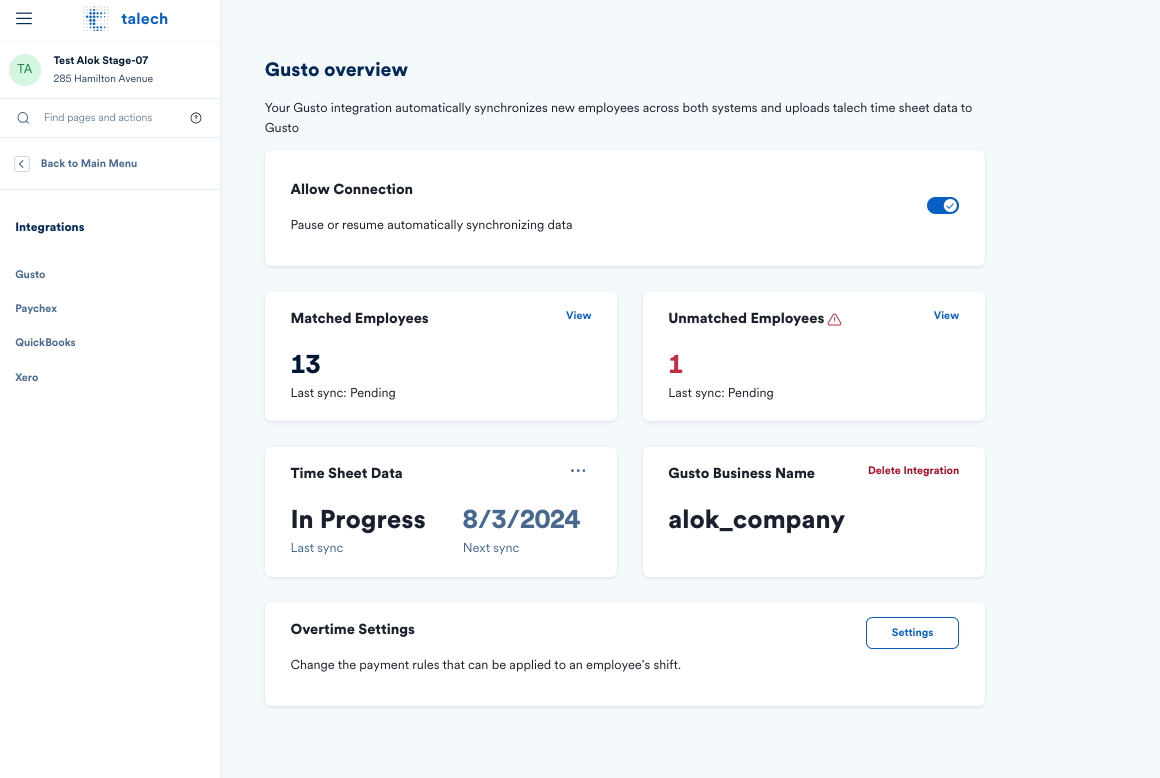This screenshot has height=778, width=1160.
Task: Click the Unmatched Employees warning icon
Action: [x=834, y=319]
